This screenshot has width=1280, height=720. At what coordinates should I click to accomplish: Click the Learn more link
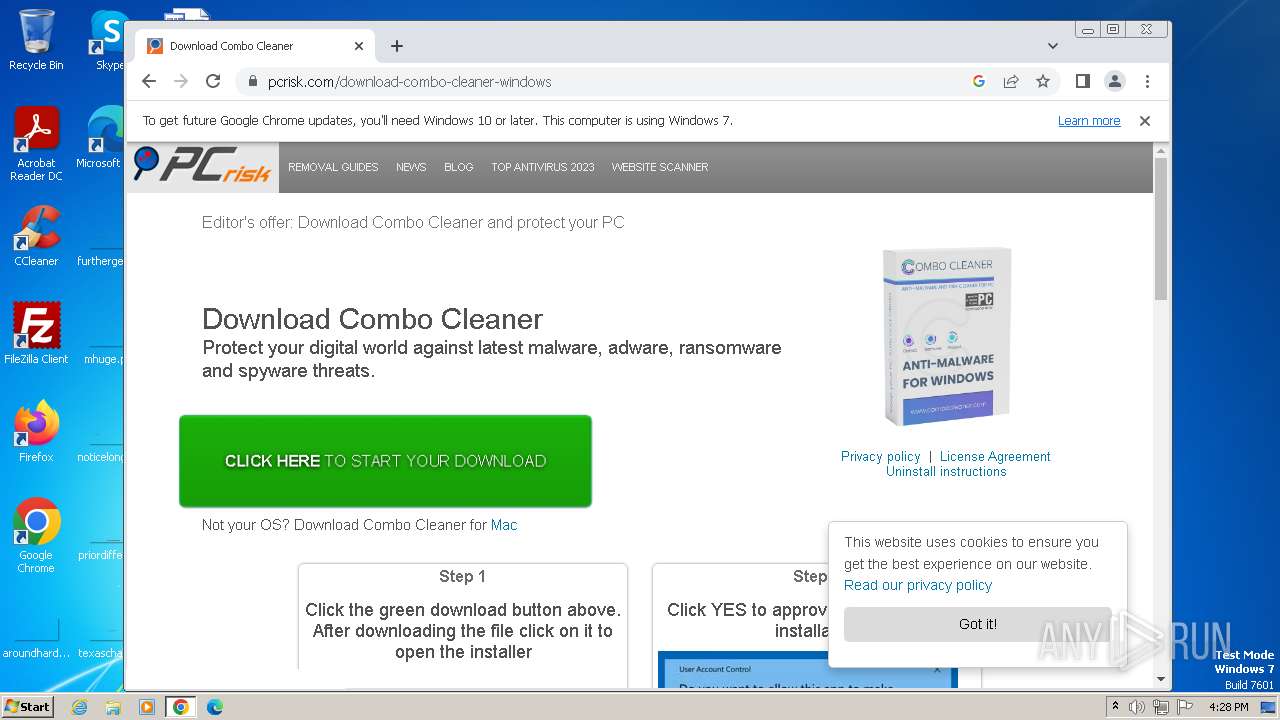click(x=1089, y=121)
